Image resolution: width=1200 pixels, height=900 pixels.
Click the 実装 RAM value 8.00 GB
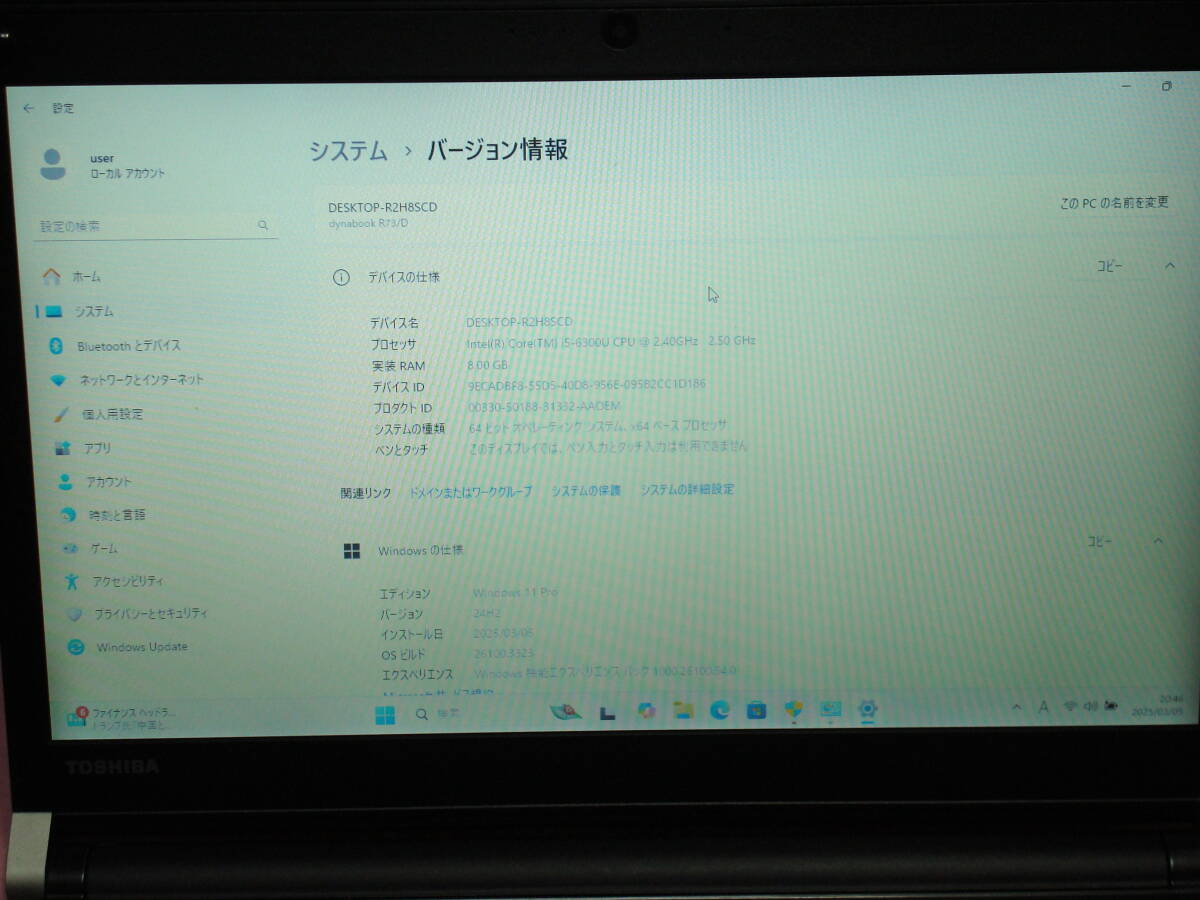[x=488, y=366]
